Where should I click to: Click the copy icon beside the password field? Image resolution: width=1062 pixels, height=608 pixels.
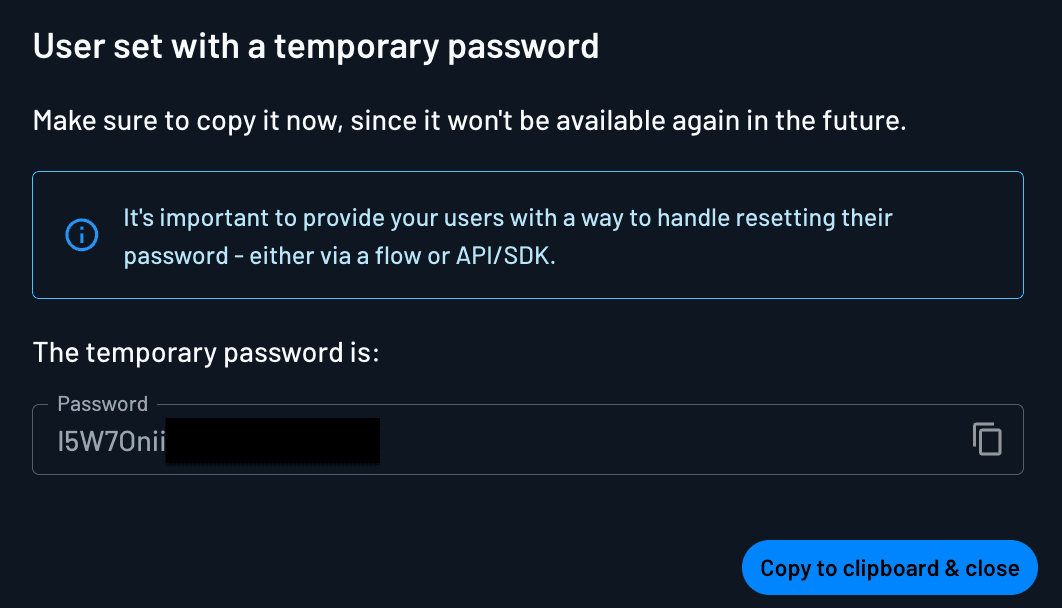pos(986,439)
